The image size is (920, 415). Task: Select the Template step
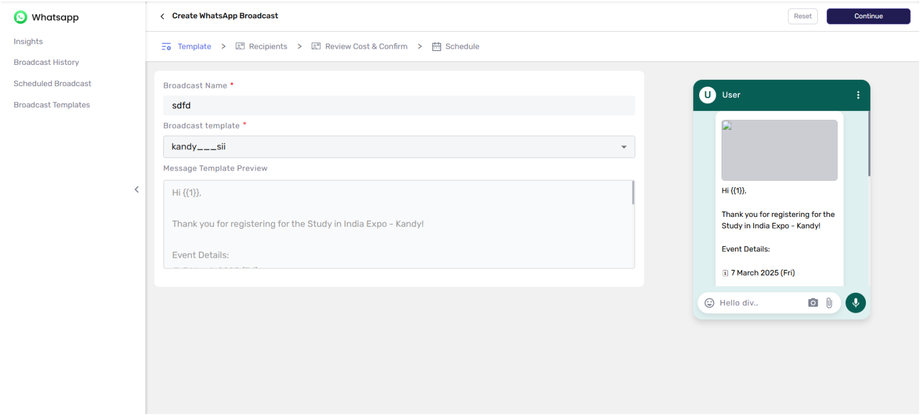pyautogui.click(x=187, y=46)
